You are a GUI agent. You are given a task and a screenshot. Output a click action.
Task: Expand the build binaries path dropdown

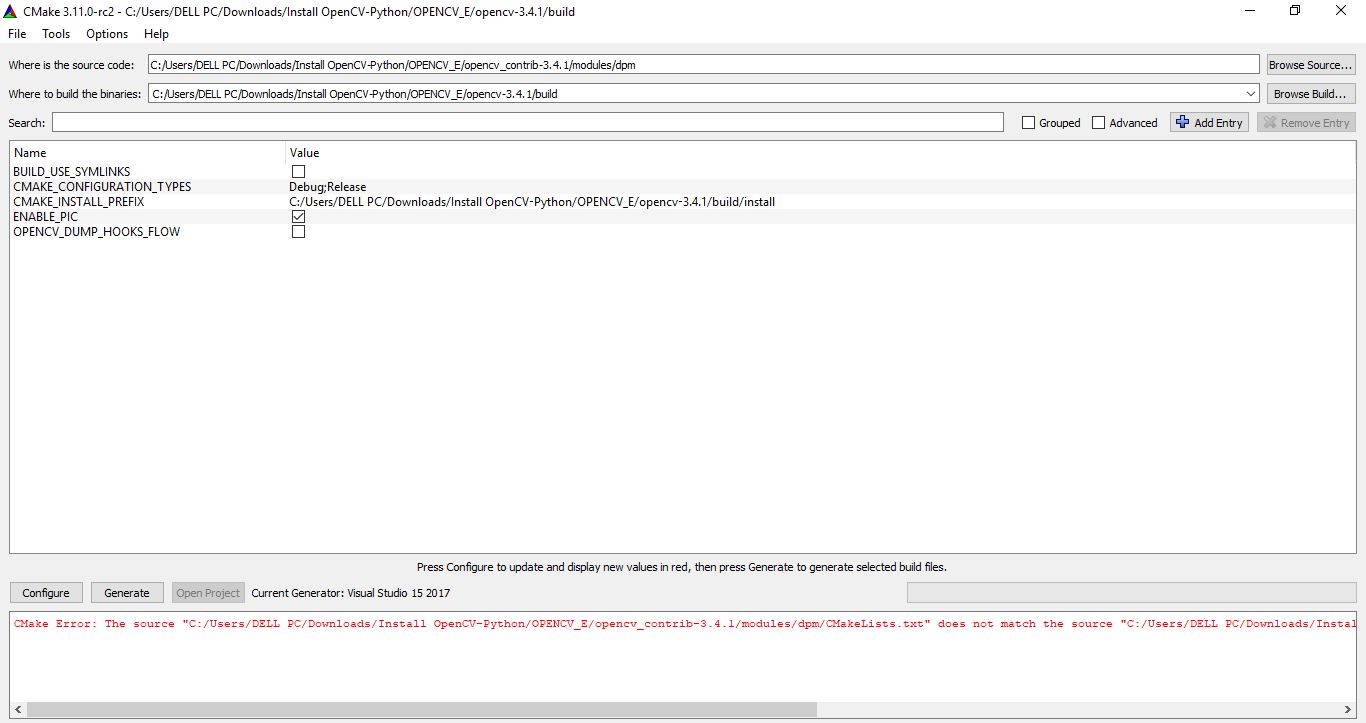(1251, 94)
